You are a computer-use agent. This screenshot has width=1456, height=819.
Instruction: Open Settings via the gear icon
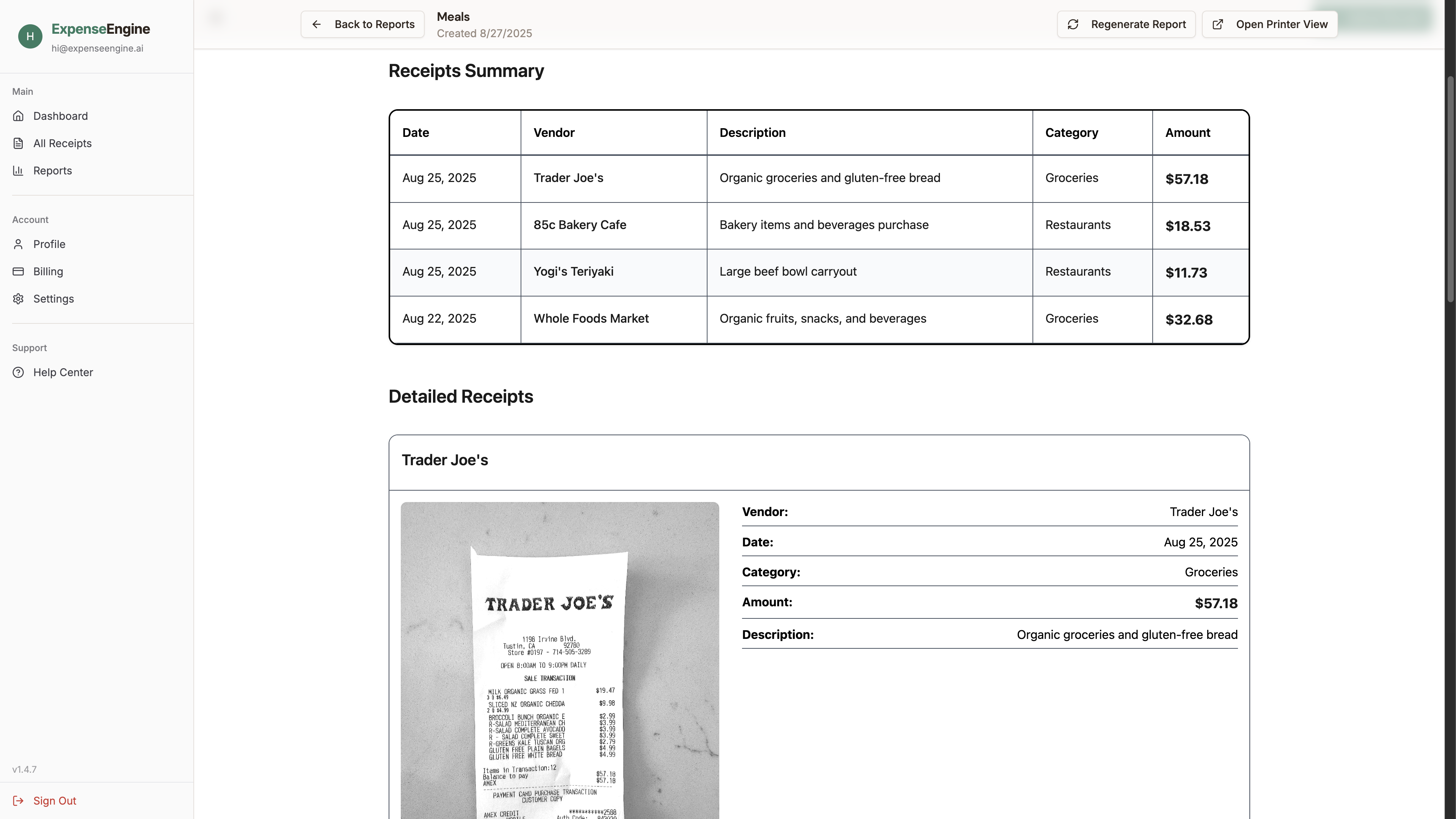19,298
